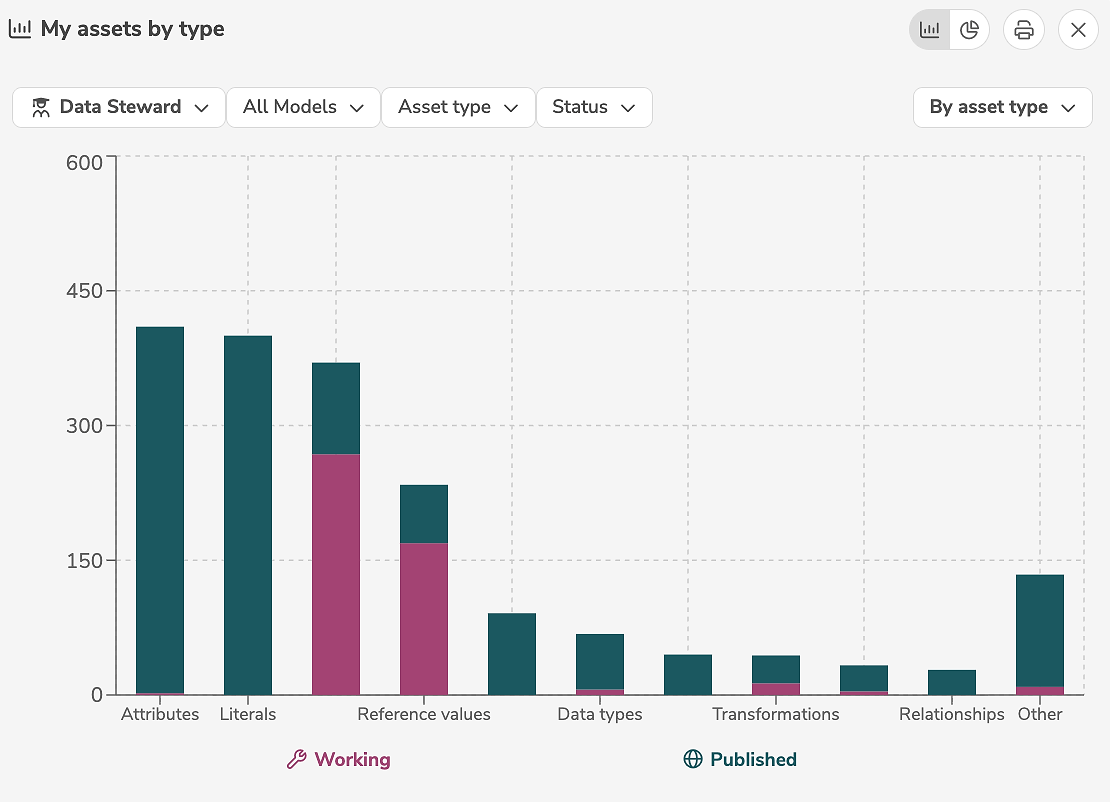
Task: Expand the All Models filter
Action: [x=303, y=107]
